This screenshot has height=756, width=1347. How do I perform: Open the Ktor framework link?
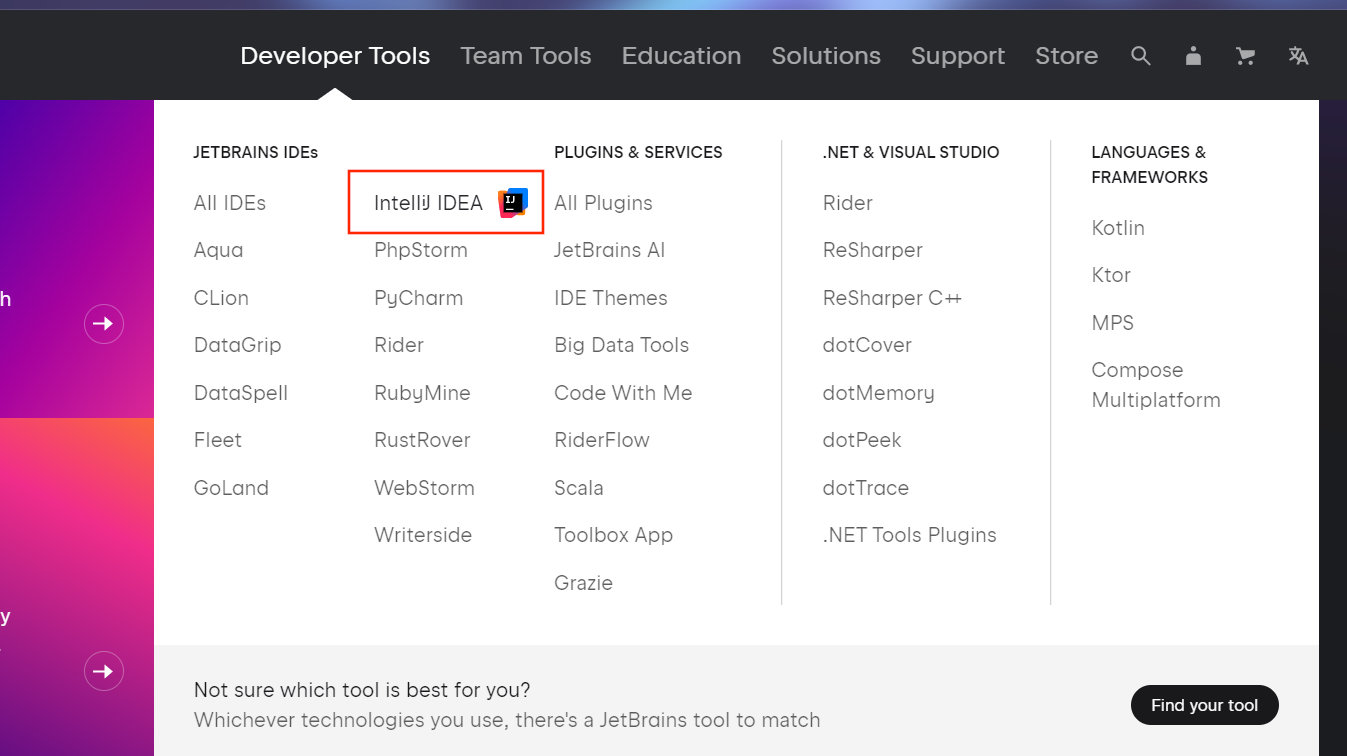(x=1111, y=275)
